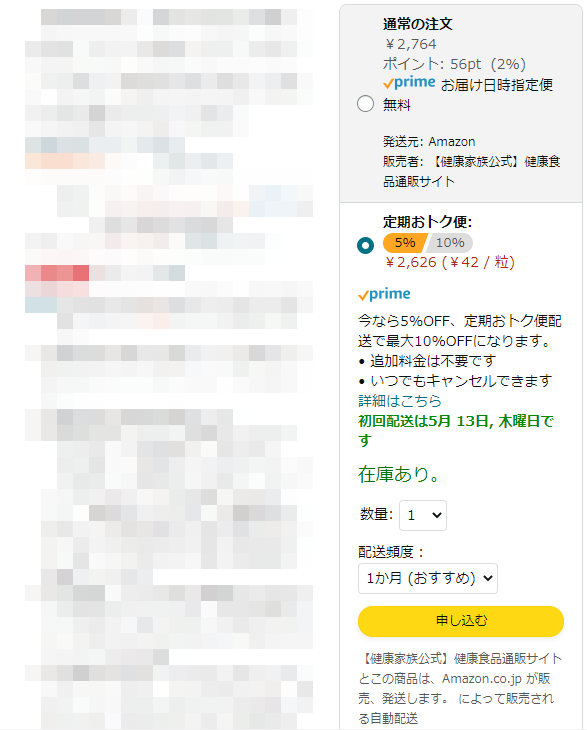587x730 pixels.
Task: Click the お届け日時指定便 delivery text
Action: tap(497, 85)
